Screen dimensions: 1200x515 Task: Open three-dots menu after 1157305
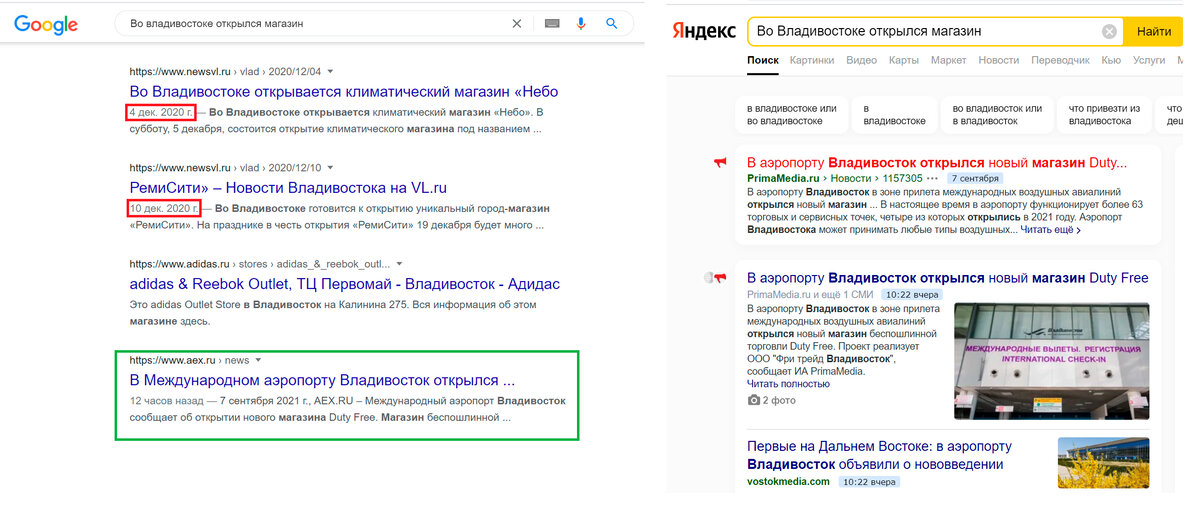[x=932, y=178]
